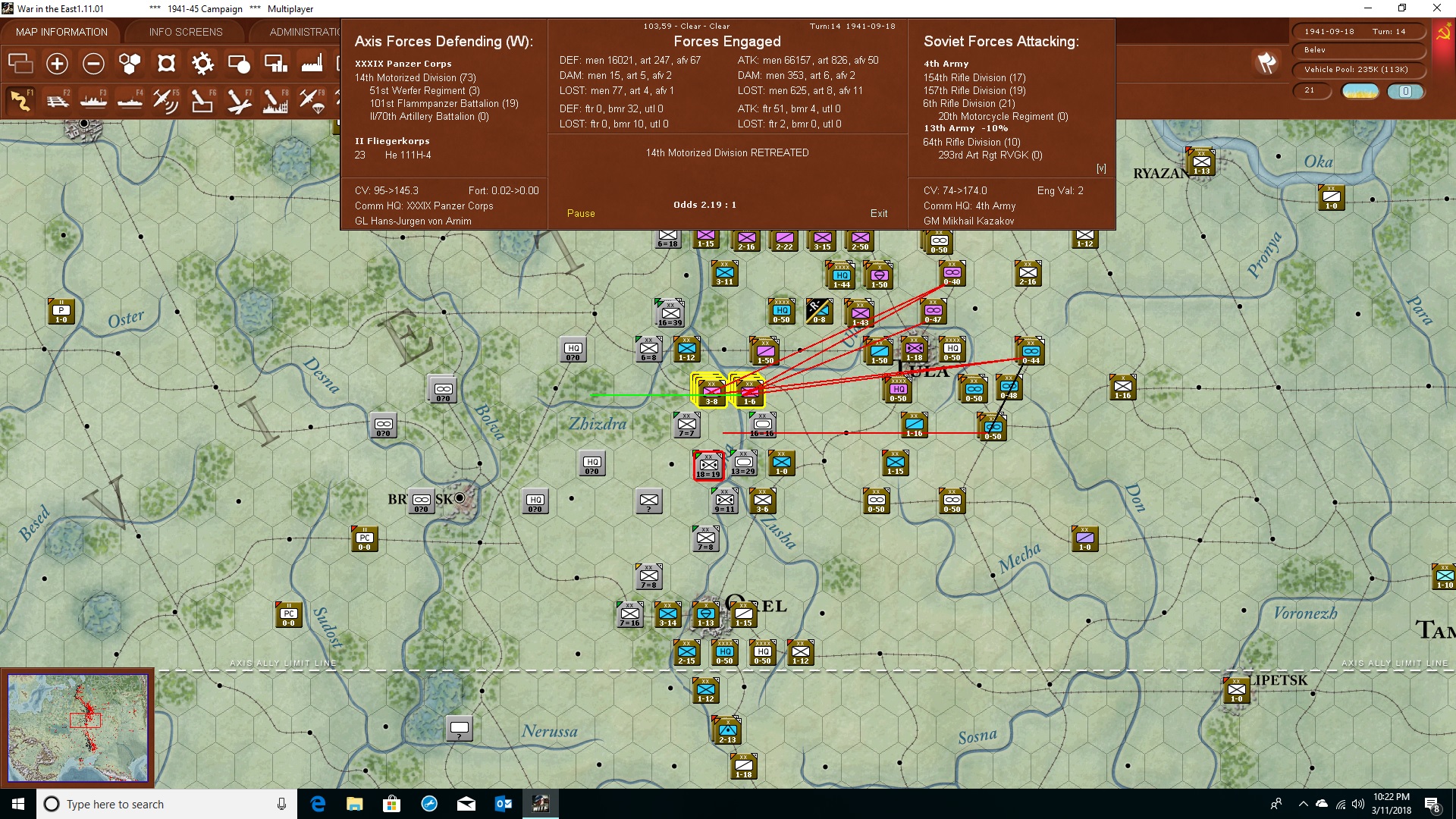
Task: Click 51st Werfer Regiment (3) entry
Action: [x=425, y=91]
